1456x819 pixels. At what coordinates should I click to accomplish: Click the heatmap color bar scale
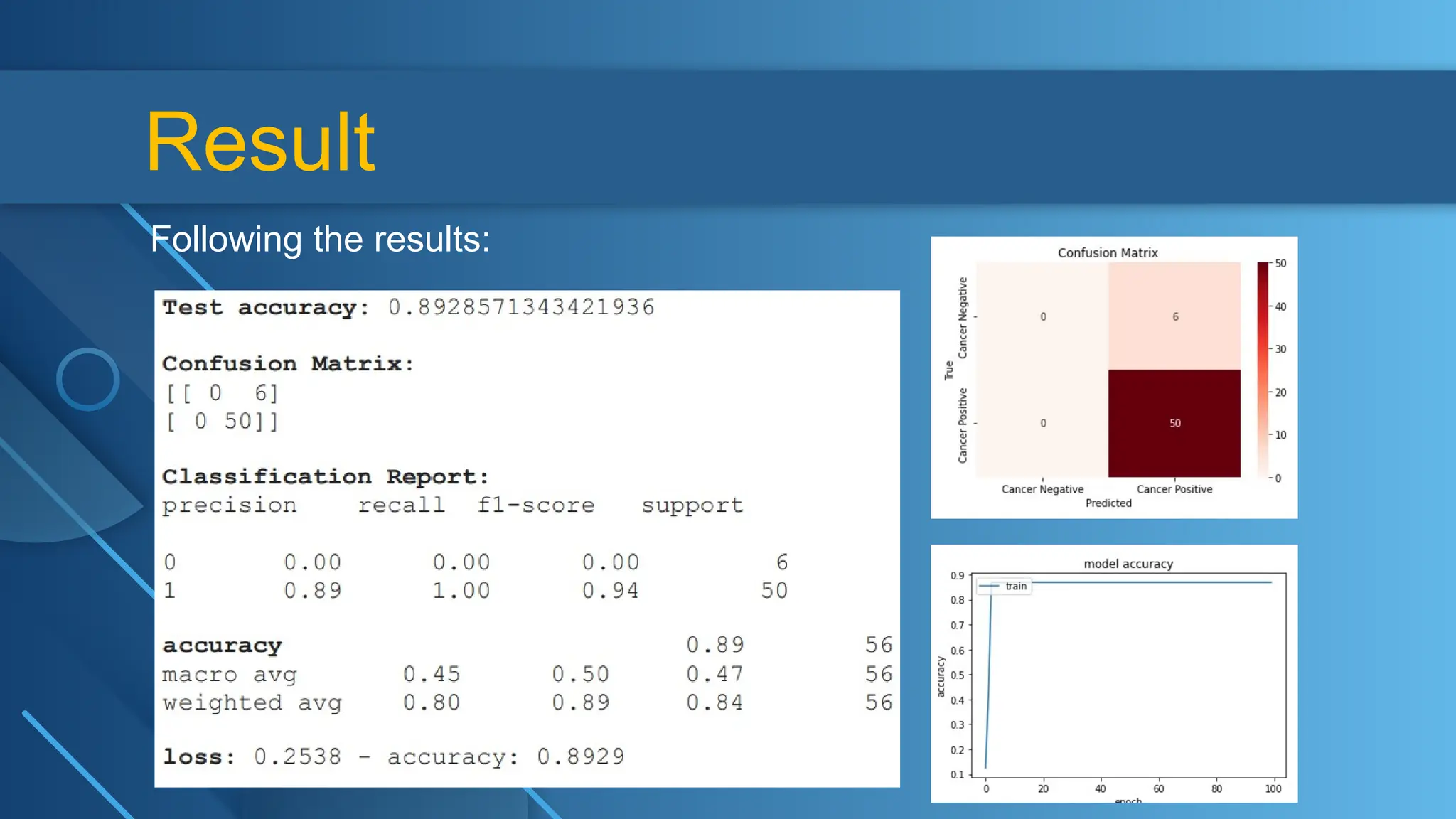(x=1263, y=370)
